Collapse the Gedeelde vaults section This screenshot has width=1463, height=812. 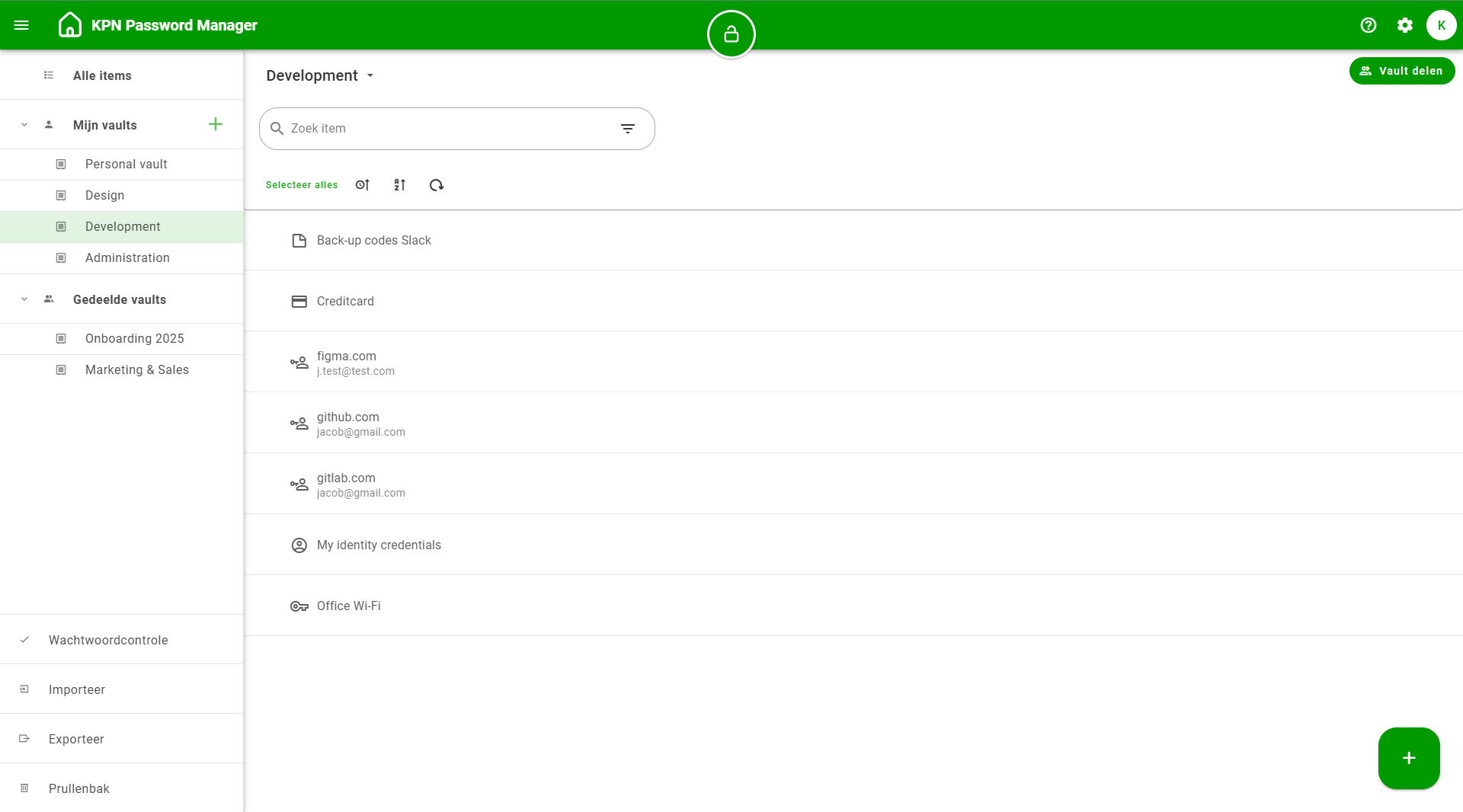pos(24,299)
